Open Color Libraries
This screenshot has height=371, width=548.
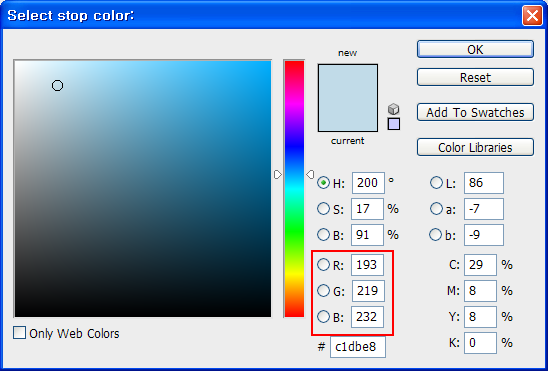475,147
